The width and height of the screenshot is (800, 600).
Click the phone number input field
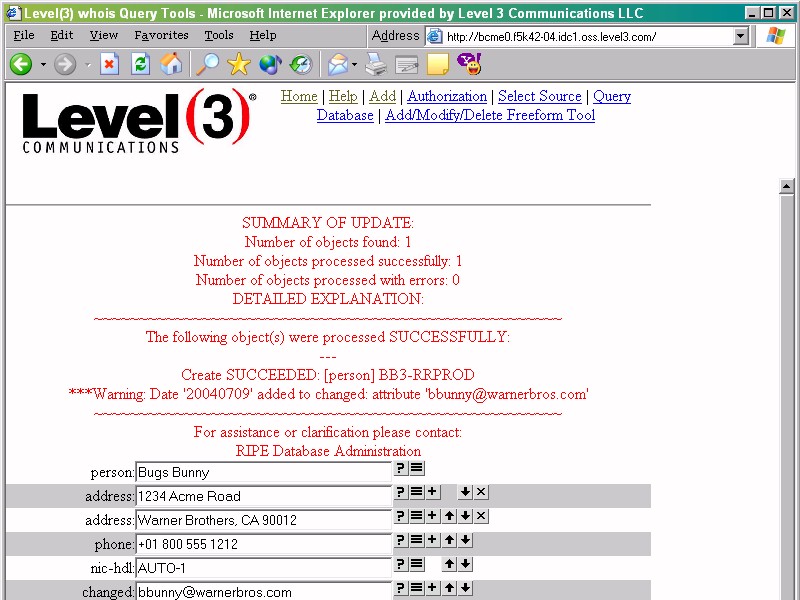[262, 545]
